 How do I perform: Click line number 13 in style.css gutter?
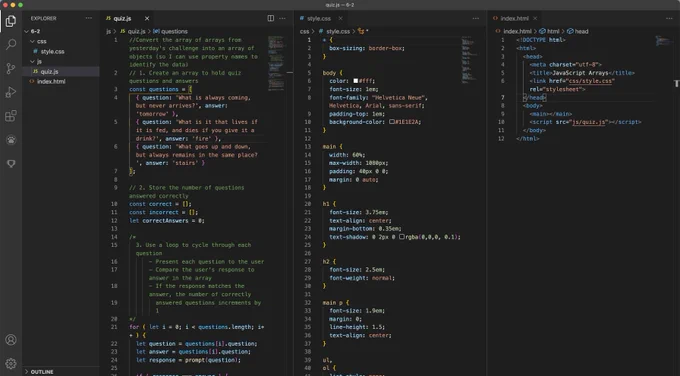point(307,147)
